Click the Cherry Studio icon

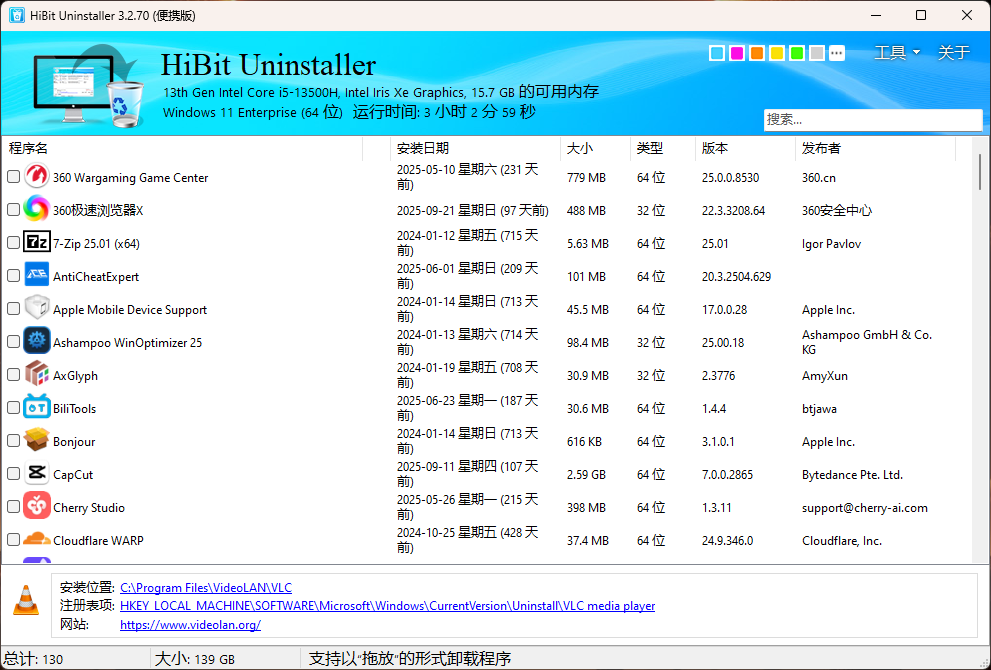pos(36,506)
